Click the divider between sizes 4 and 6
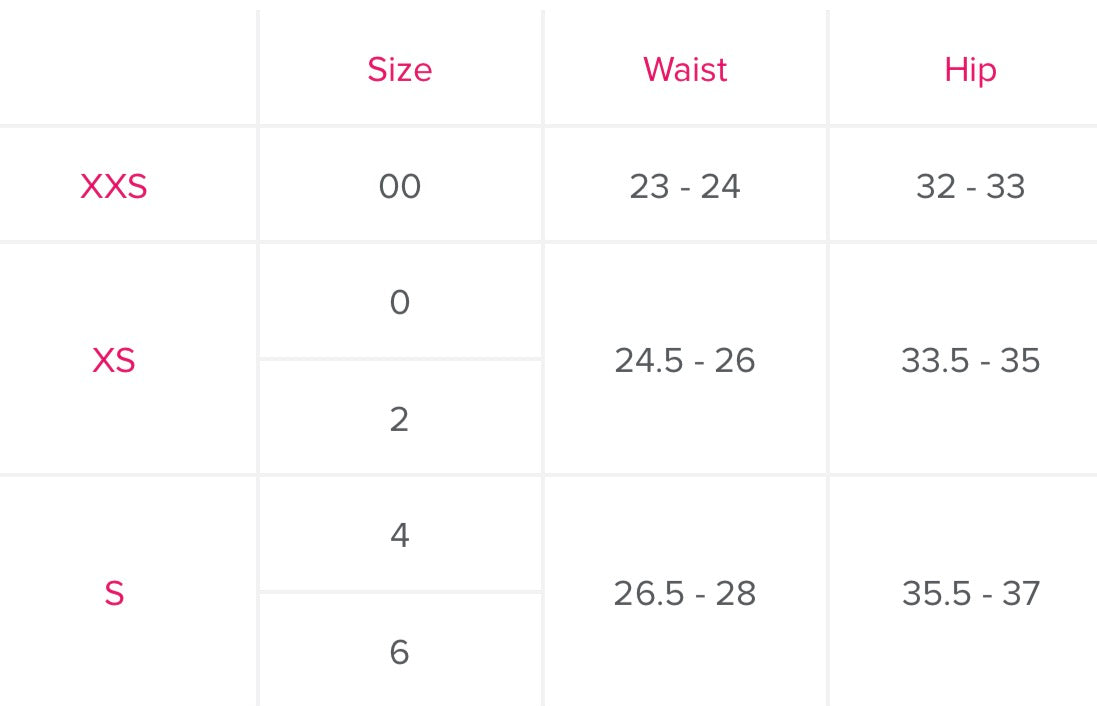 pyautogui.click(x=400, y=592)
